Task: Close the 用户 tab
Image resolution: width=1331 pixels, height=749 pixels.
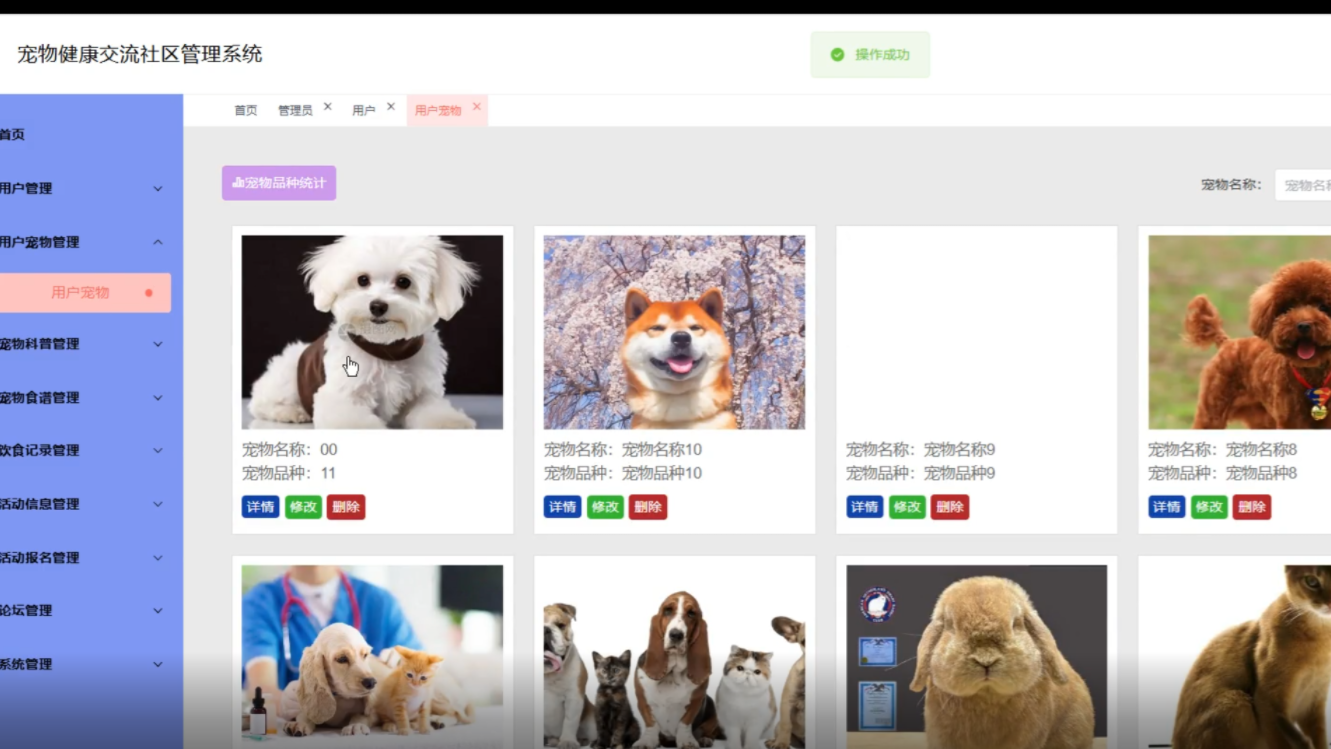Action: pos(391,107)
